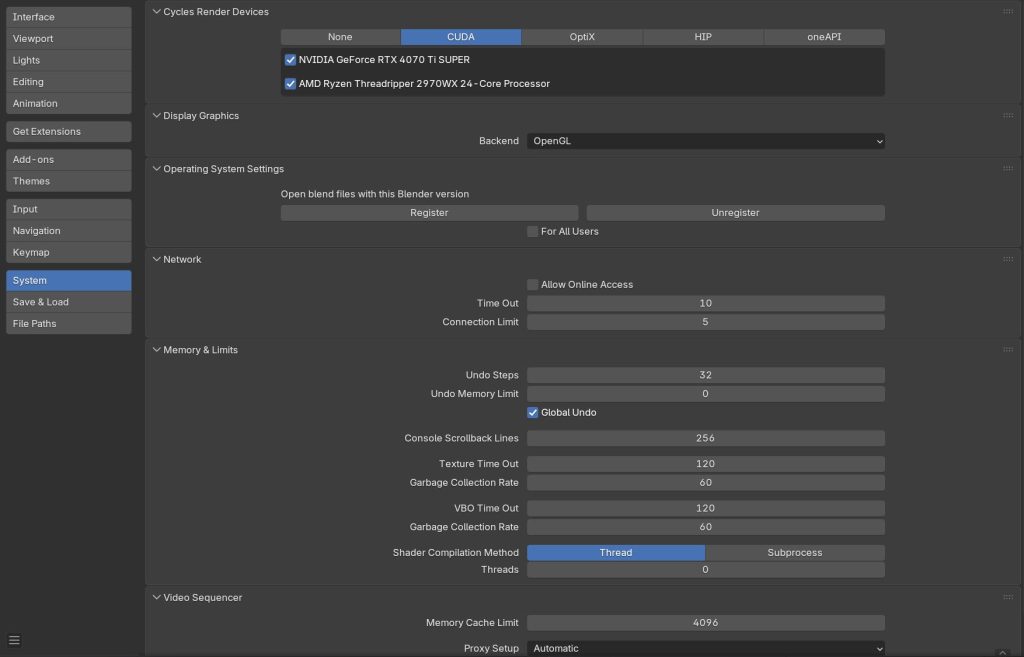Open the Proxy Setup dropdown
This screenshot has width=1024, height=657.
click(x=705, y=648)
